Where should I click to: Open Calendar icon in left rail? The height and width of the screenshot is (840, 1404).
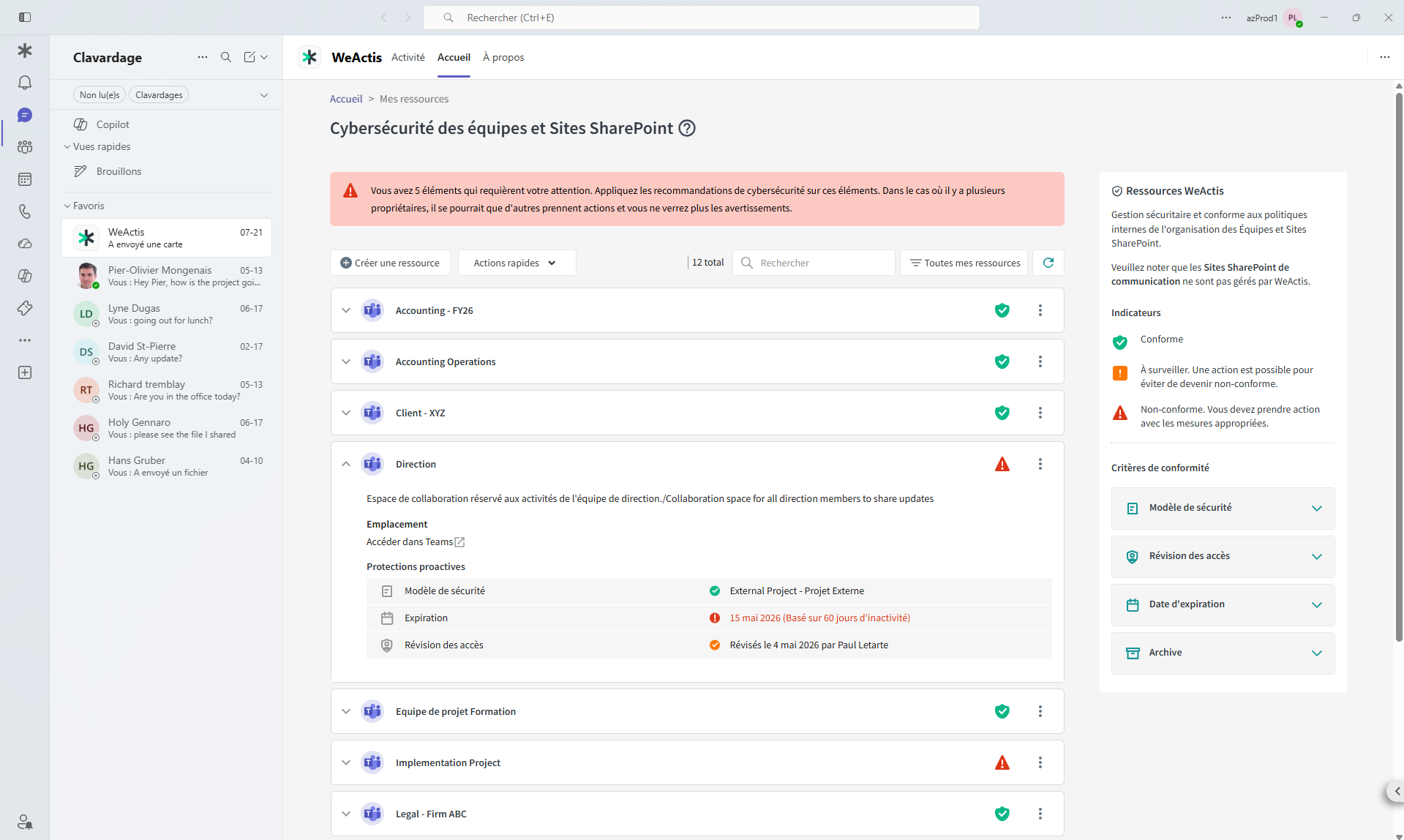pyautogui.click(x=25, y=179)
